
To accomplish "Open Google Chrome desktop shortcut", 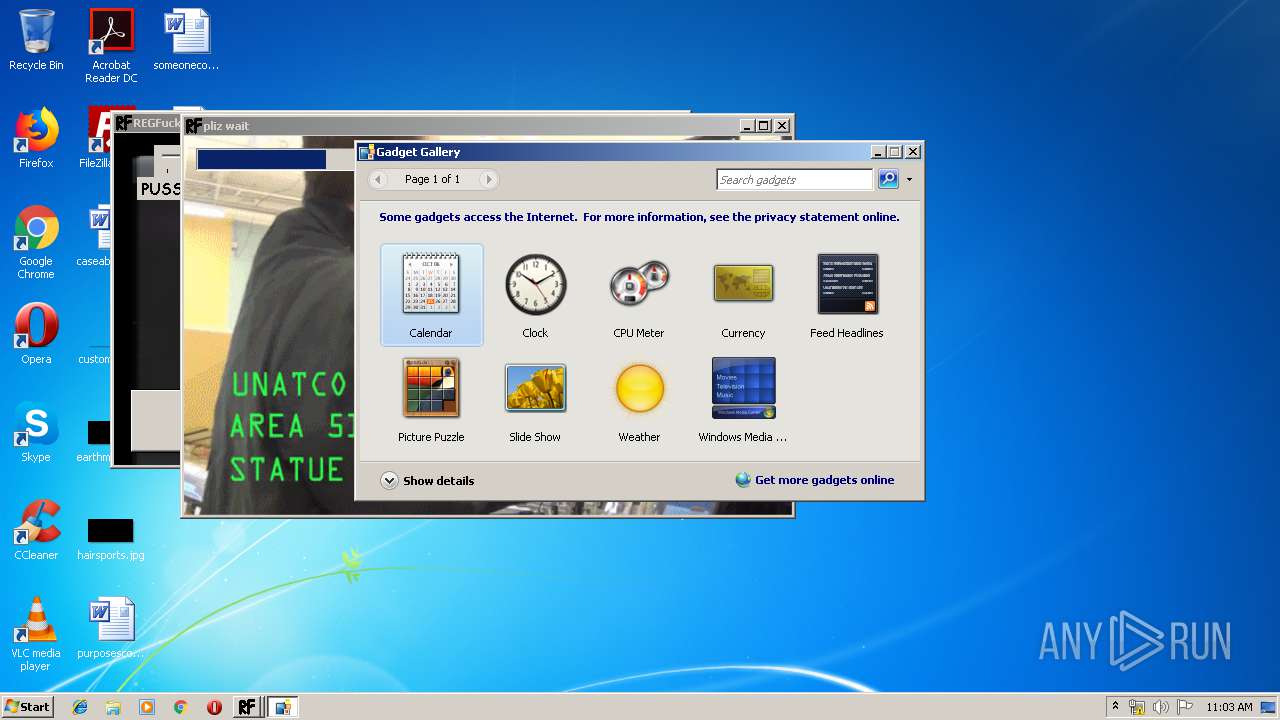I will point(36,242).
